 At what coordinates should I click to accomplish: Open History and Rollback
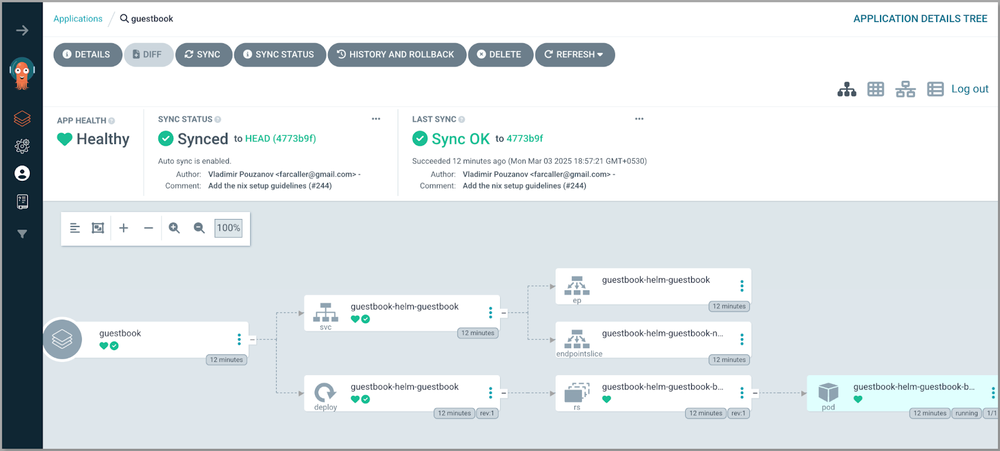tap(397, 55)
